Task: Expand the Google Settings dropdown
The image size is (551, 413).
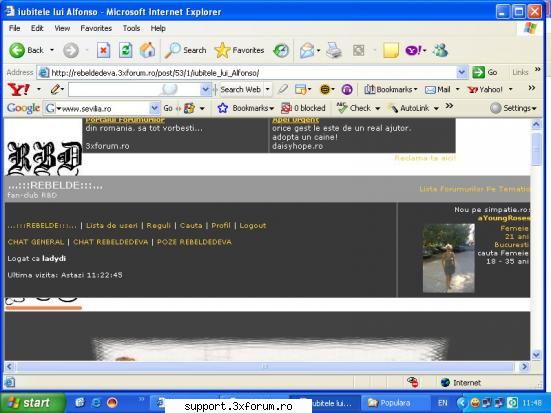Action: pyautogui.click(x=513, y=108)
